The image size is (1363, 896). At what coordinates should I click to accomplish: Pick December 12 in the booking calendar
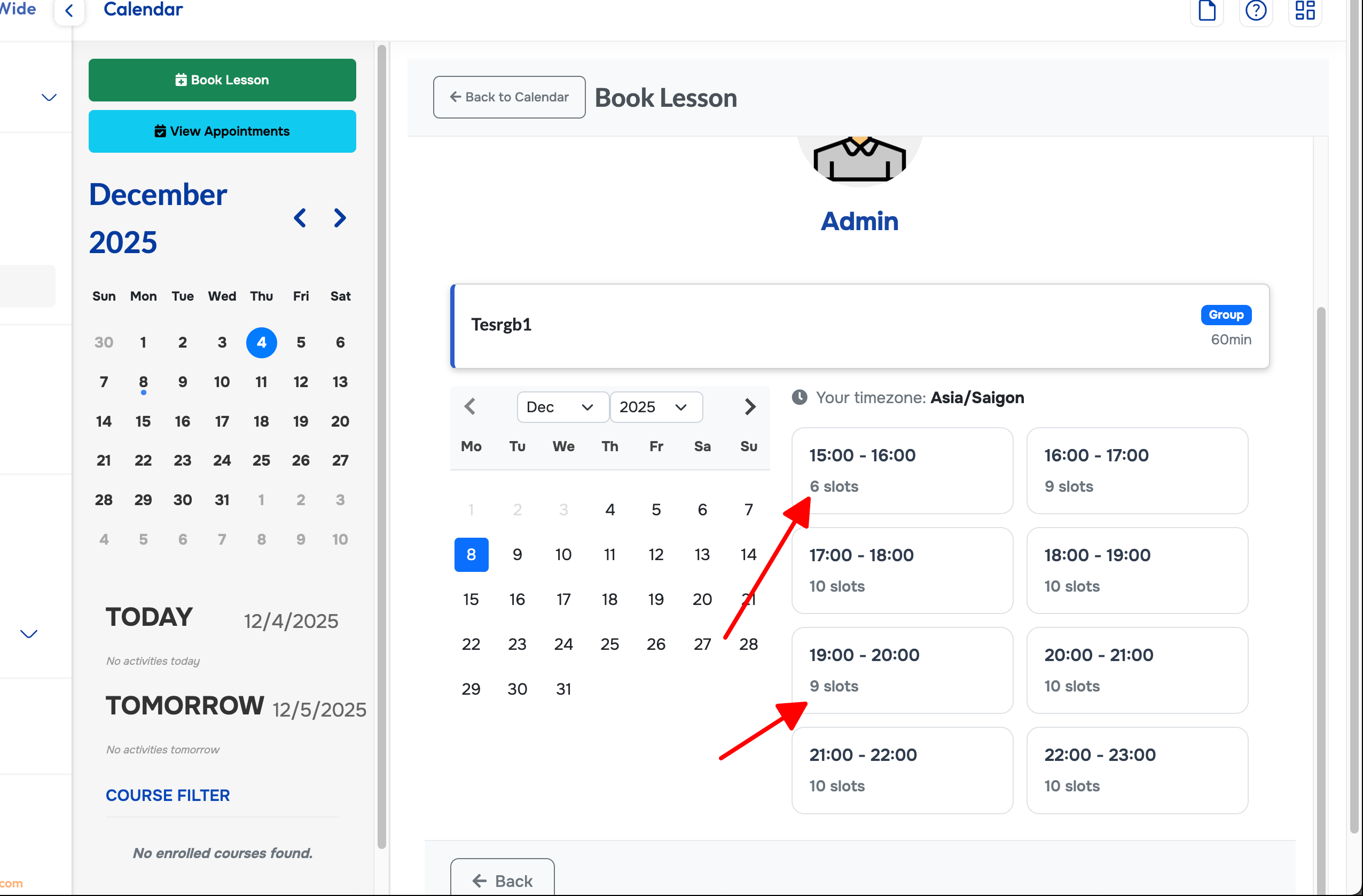tap(656, 554)
